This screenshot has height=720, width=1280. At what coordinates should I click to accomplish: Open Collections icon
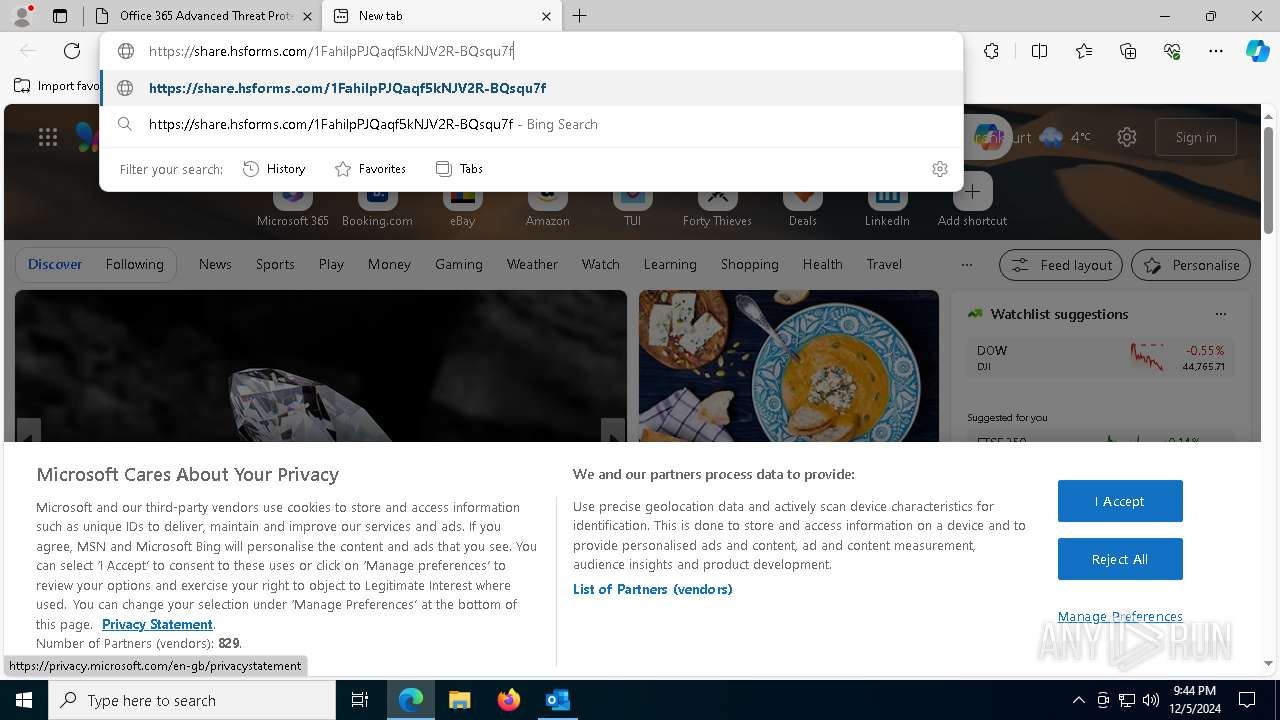(x=1128, y=51)
